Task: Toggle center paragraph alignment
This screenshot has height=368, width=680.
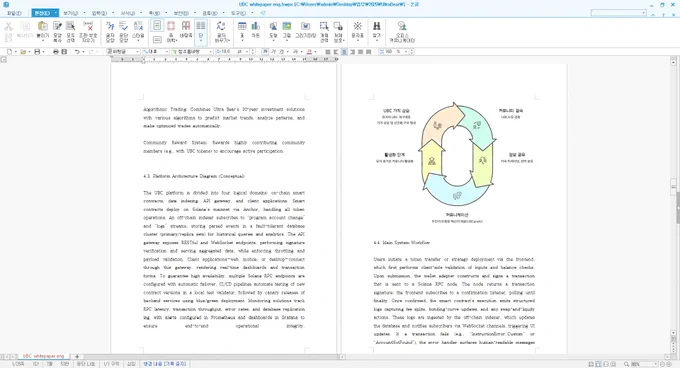Action: [x=344, y=52]
